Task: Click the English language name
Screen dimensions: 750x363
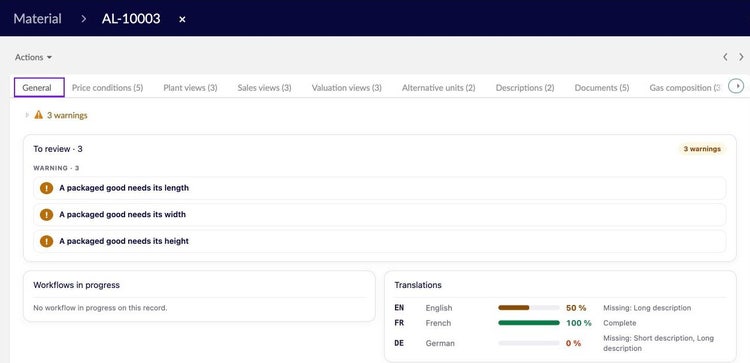Action: click(439, 308)
